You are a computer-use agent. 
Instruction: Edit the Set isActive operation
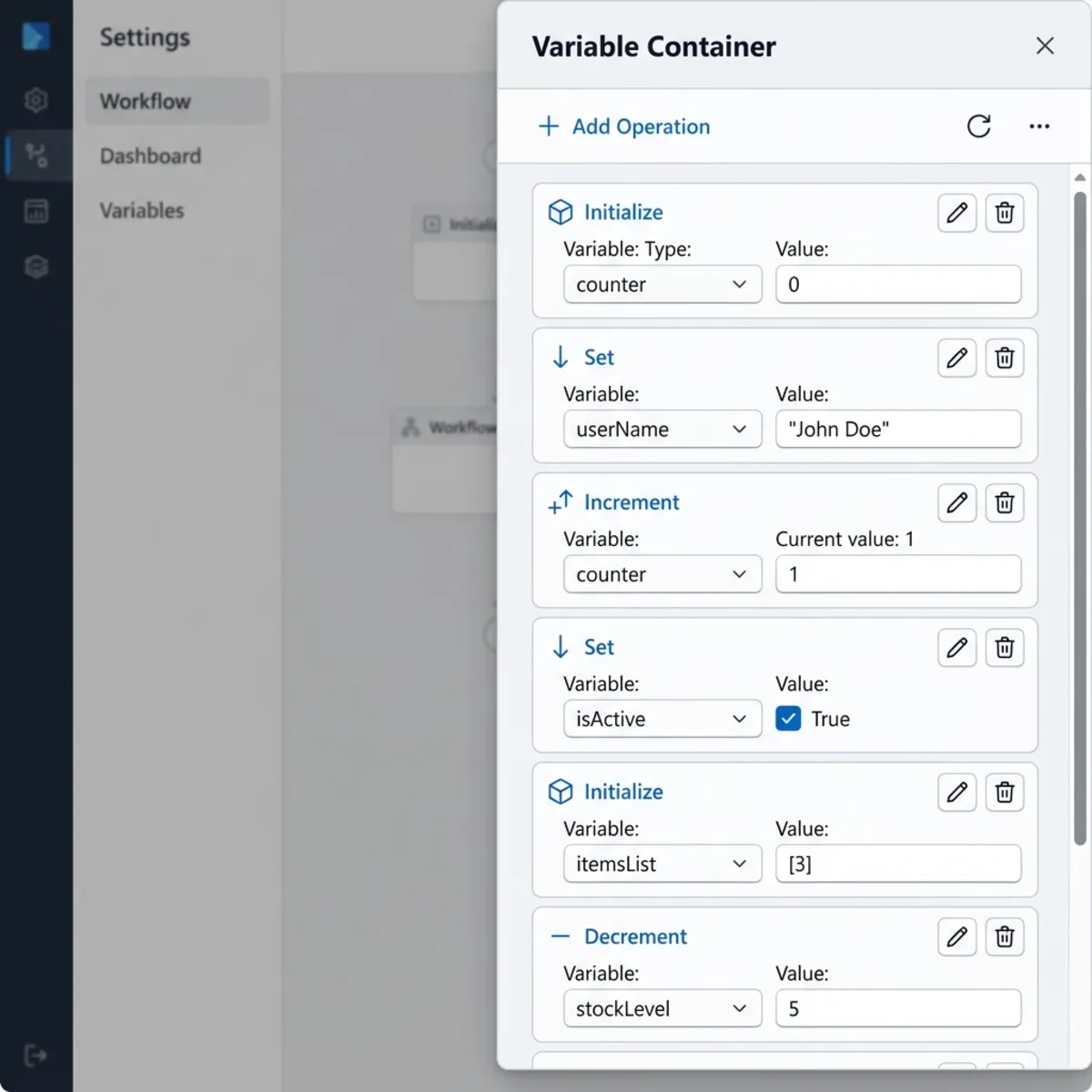(956, 647)
